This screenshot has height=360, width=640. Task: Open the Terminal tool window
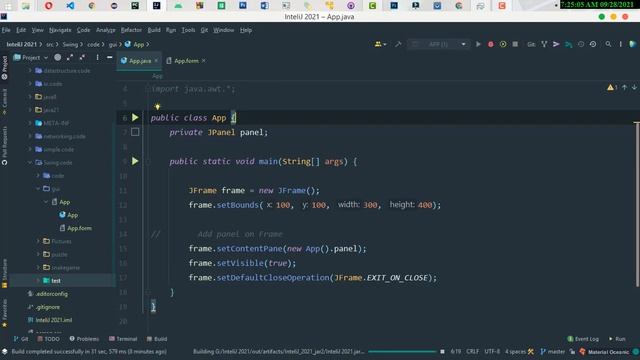point(123,339)
